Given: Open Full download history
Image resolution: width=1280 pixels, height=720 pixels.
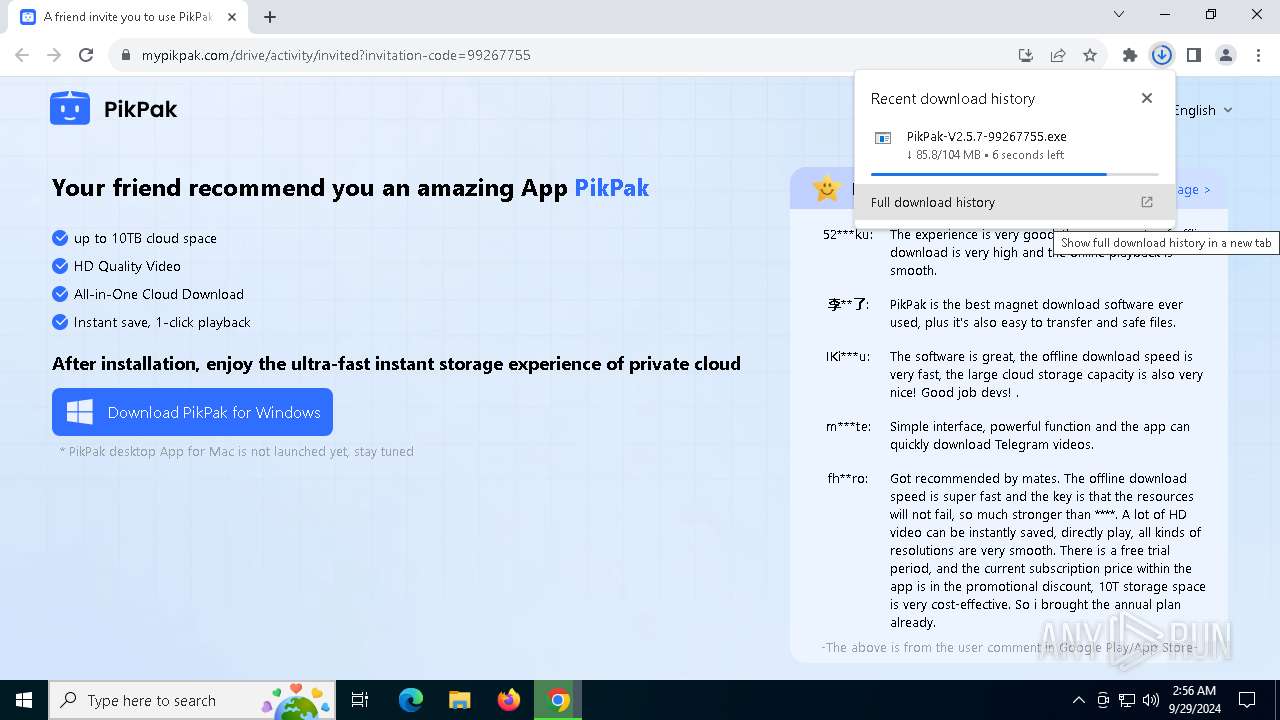Looking at the screenshot, I should pyautogui.click(x=1015, y=202).
